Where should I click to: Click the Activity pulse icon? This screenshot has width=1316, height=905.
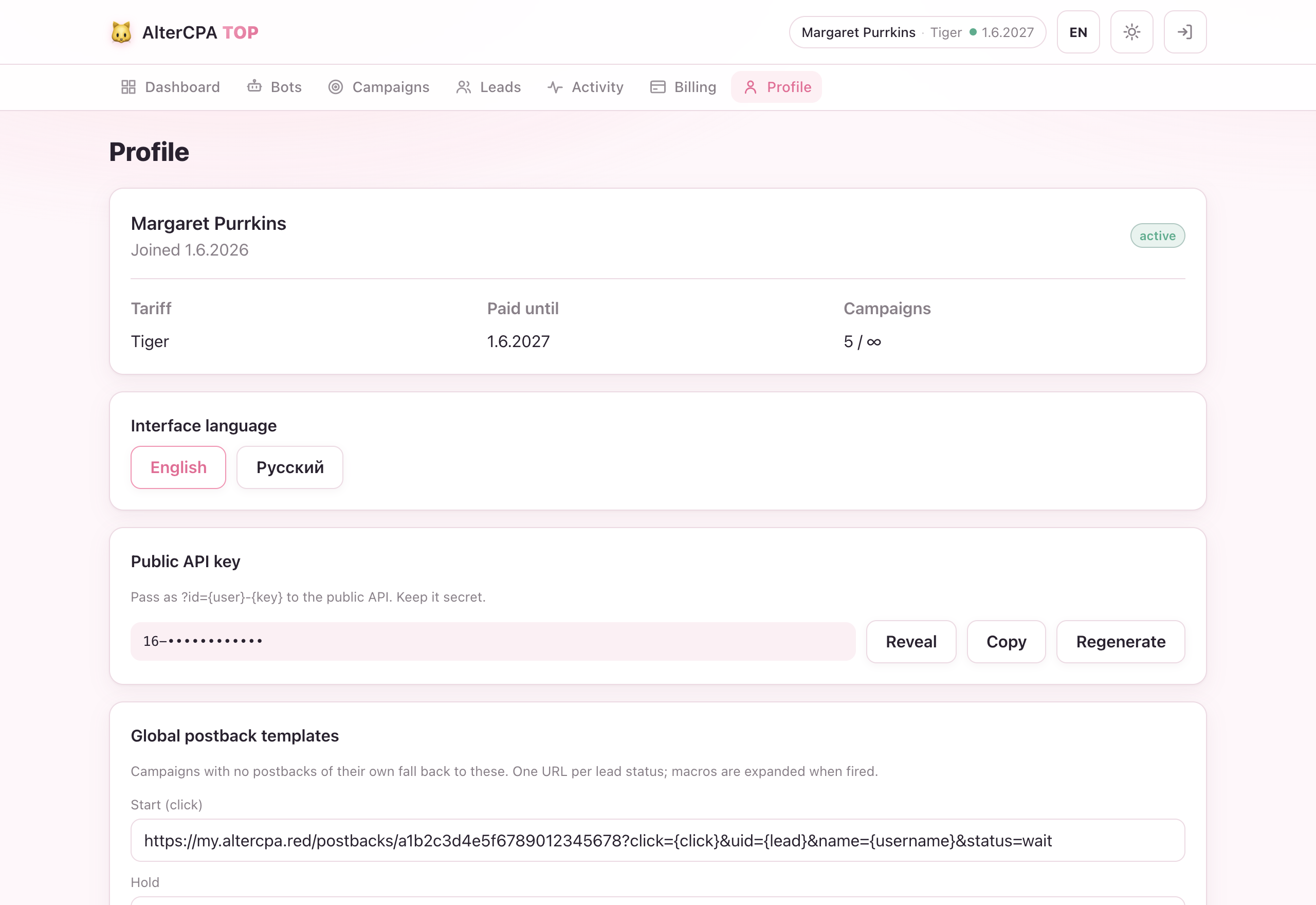(x=555, y=87)
